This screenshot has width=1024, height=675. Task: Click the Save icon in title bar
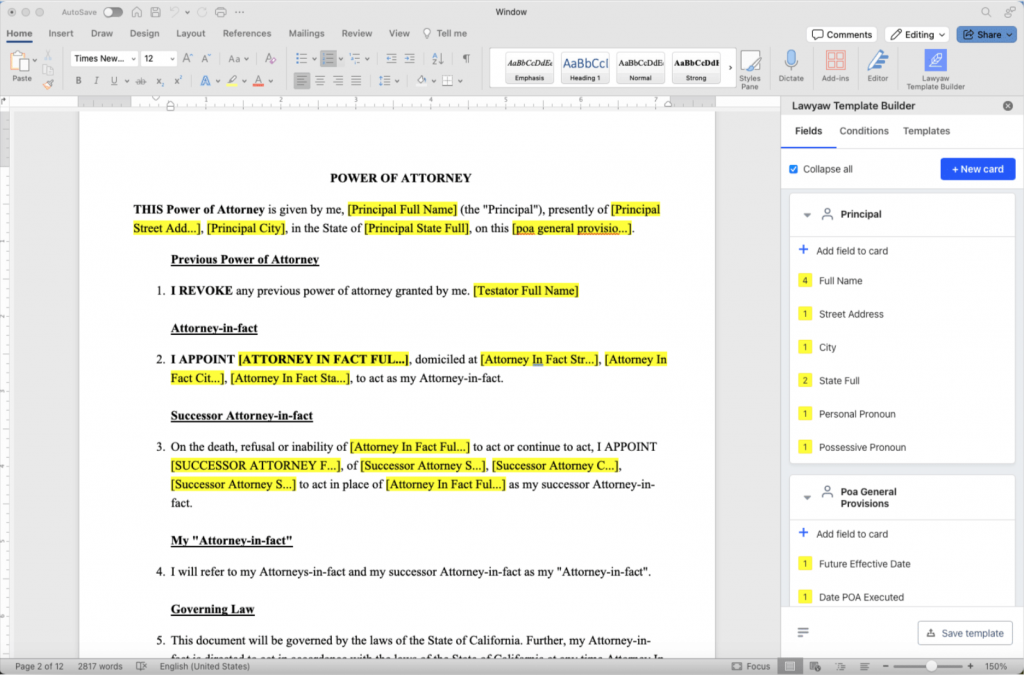coord(155,12)
